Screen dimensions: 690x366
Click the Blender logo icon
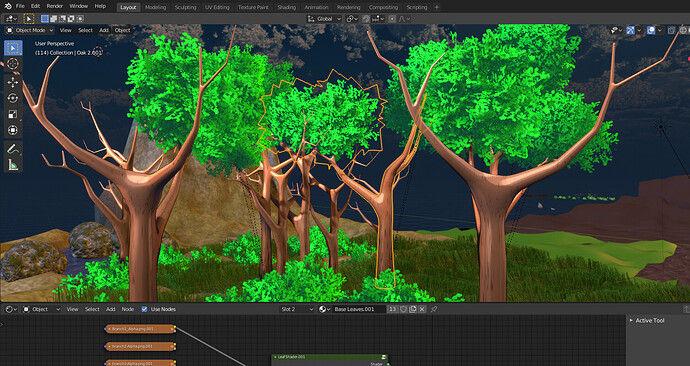point(7,6)
